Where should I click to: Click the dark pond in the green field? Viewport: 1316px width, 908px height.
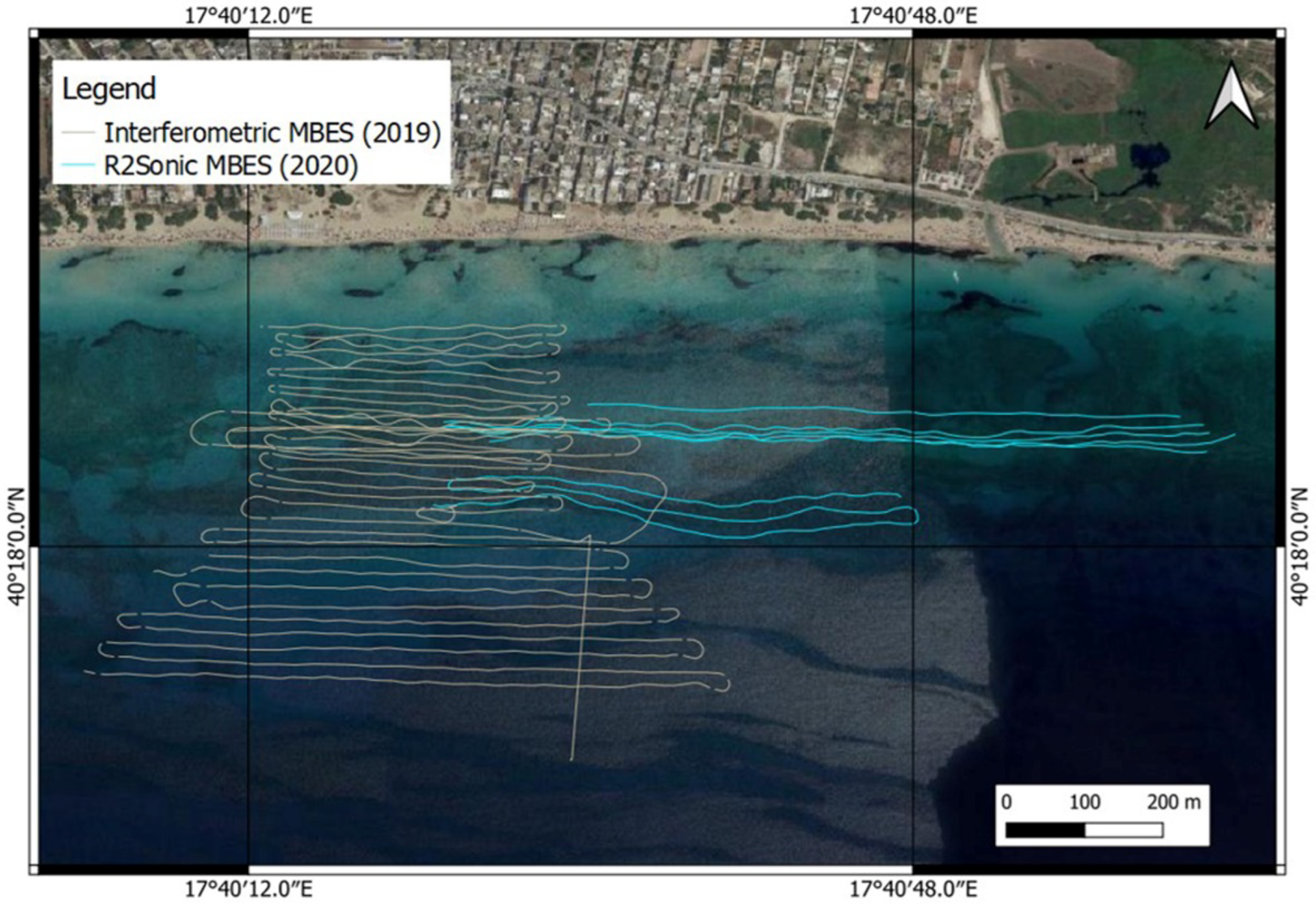pos(1149,157)
